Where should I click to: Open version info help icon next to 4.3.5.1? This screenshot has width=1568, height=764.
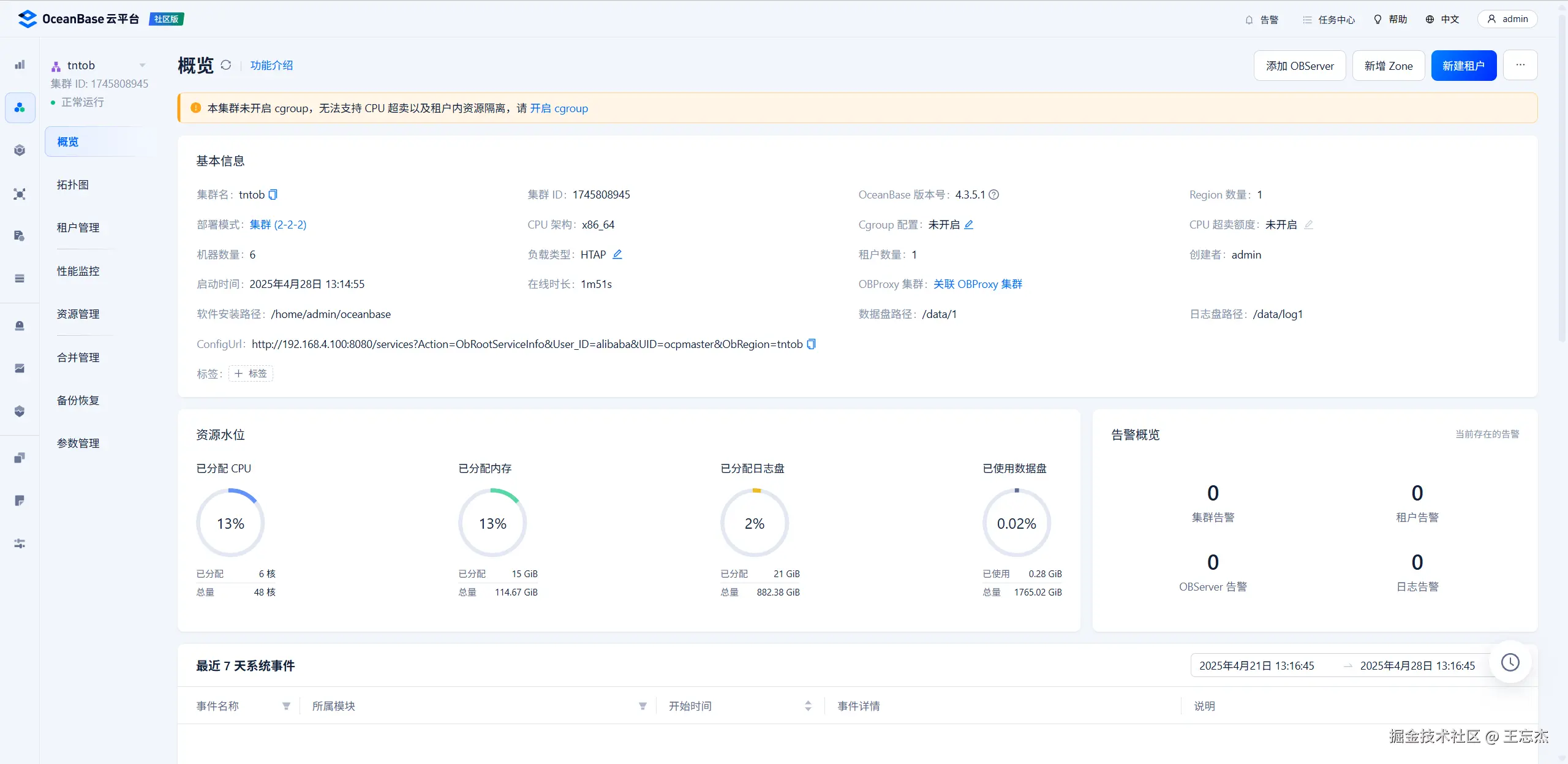click(994, 195)
